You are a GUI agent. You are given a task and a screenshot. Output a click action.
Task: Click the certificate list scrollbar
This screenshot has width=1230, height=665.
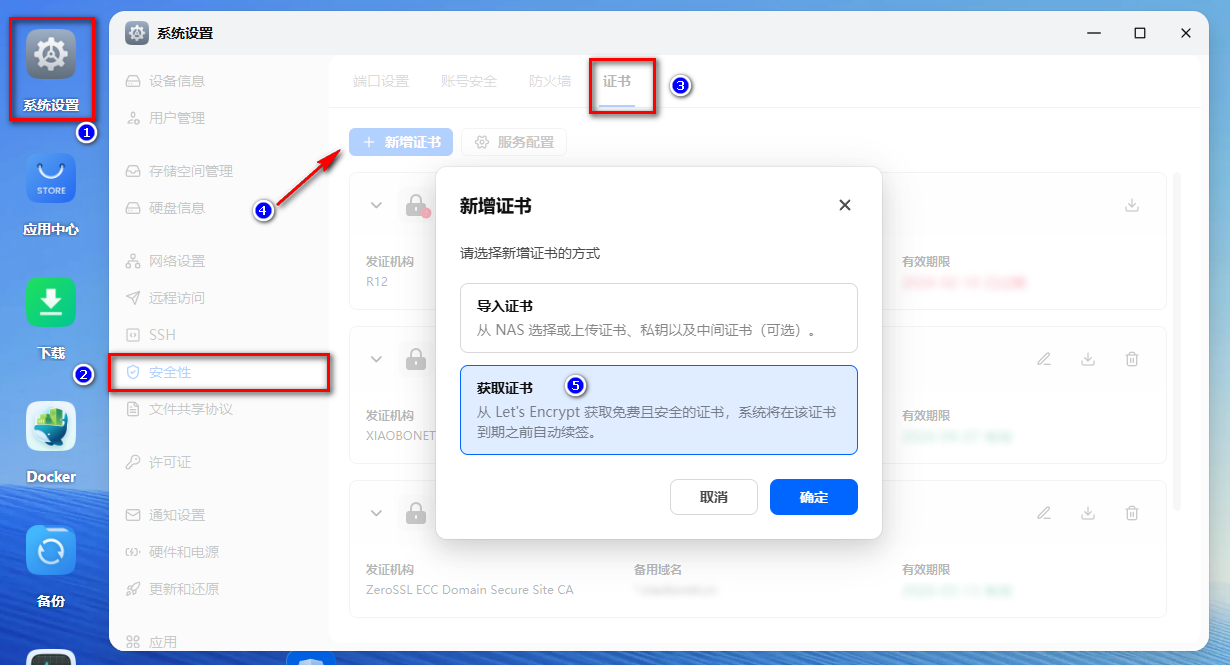coord(1177,340)
